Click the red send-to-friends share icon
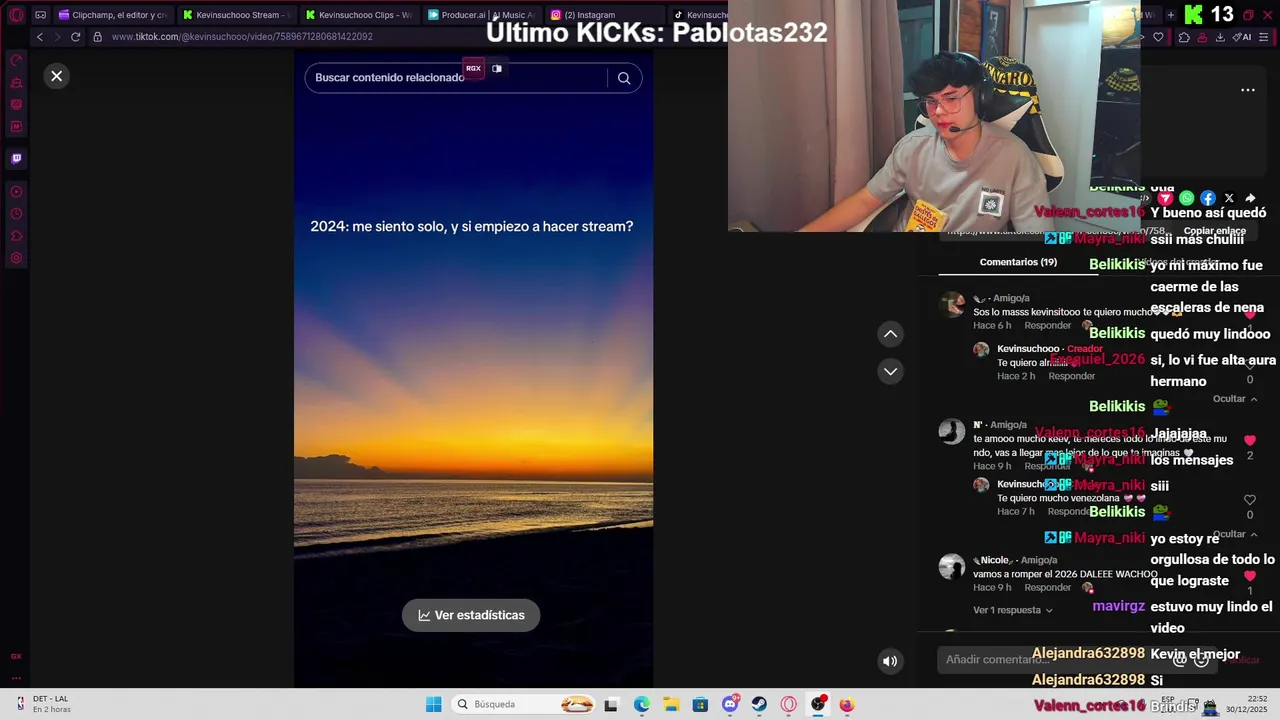The height and width of the screenshot is (720, 1280). coord(1165,198)
